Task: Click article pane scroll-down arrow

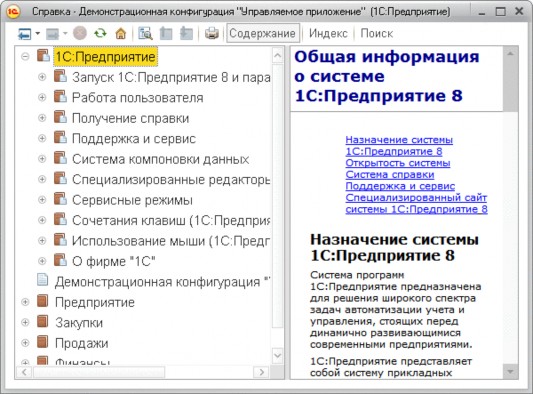Action: pyautogui.click(x=510, y=372)
